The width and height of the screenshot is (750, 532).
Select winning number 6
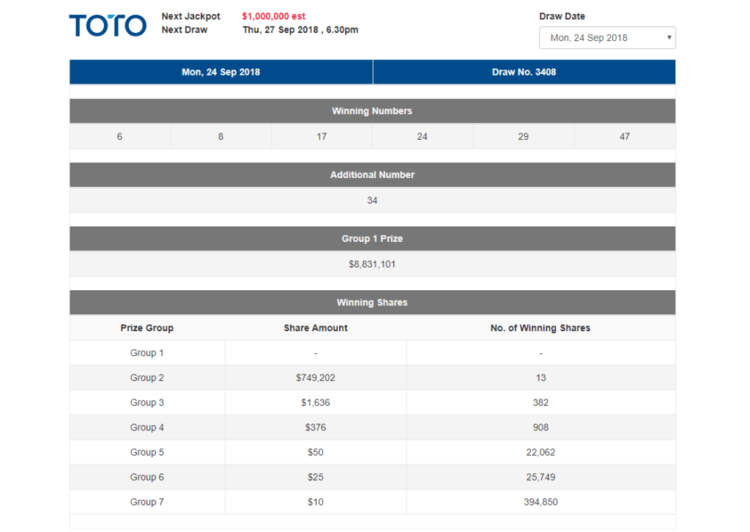[x=120, y=137]
